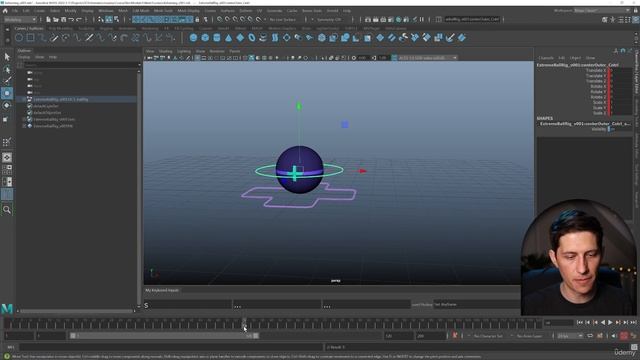This screenshot has width=640, height=360.
Task: Open the Workspace dropdown
Action: pyautogui.click(x=602, y=11)
